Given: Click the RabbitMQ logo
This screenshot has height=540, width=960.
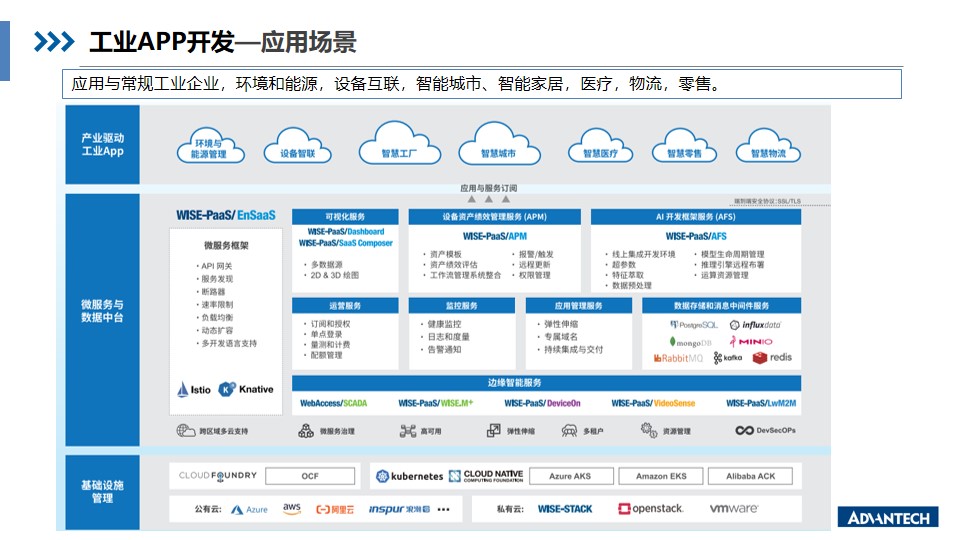Looking at the screenshot, I should (x=678, y=358).
